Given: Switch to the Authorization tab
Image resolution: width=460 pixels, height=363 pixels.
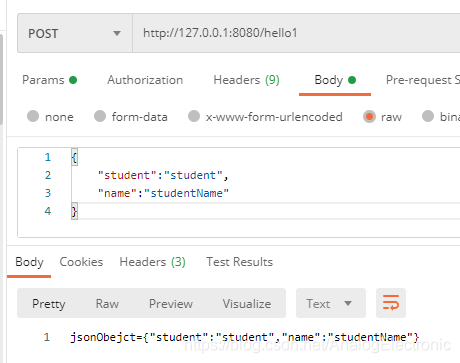Looking at the screenshot, I should (145, 80).
